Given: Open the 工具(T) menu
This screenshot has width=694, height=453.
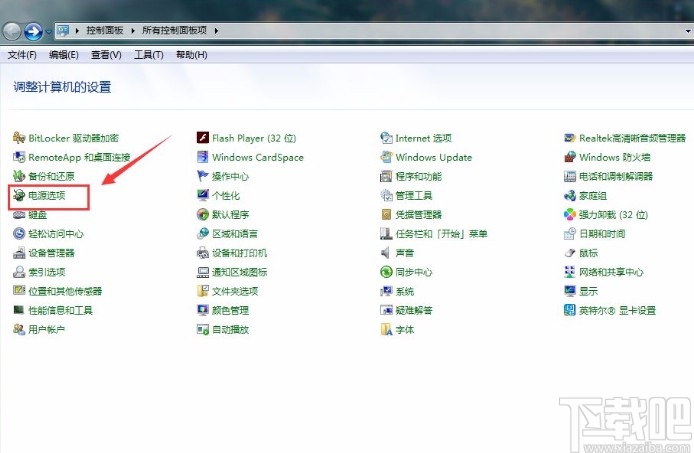Looking at the screenshot, I should tap(149, 55).
